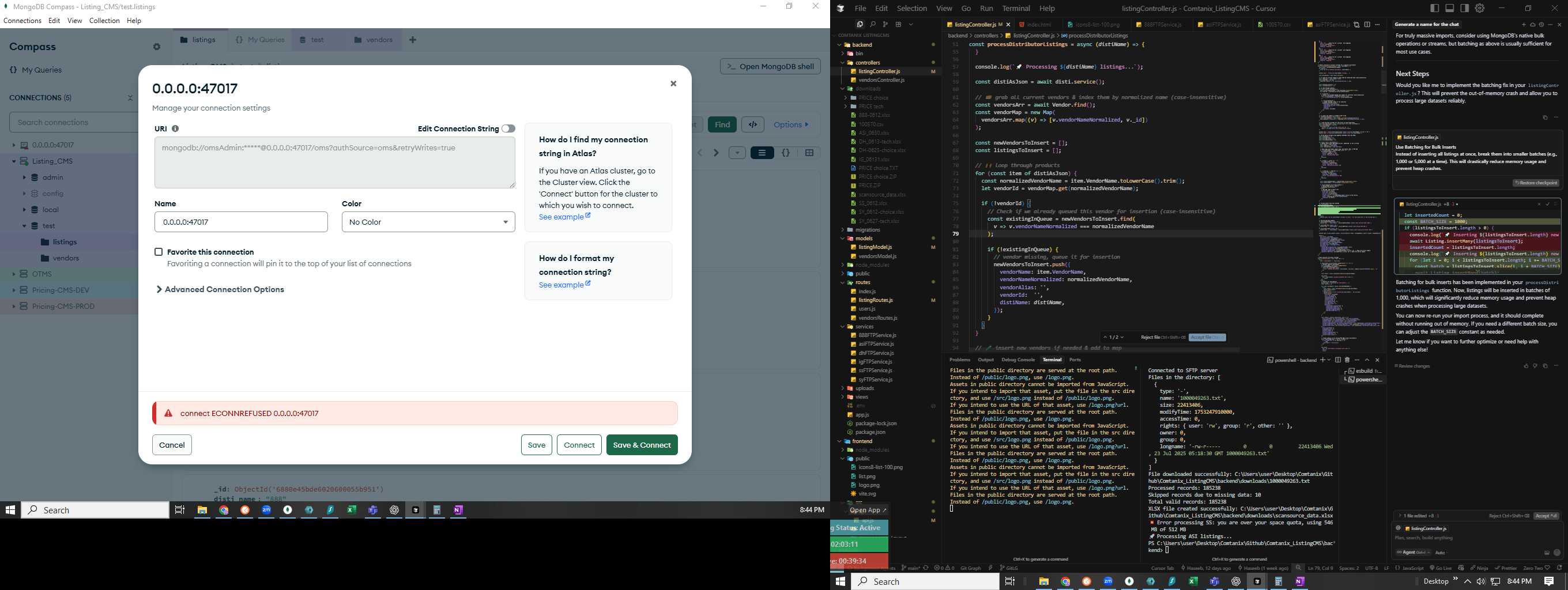
Task: Check the Favorite this connection checkbox
Action: tap(159, 252)
